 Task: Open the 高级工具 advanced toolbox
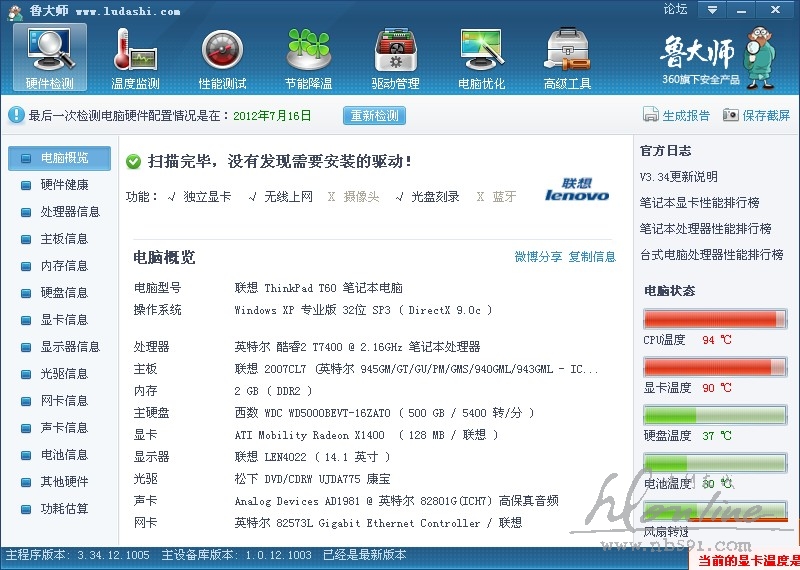tap(567, 58)
